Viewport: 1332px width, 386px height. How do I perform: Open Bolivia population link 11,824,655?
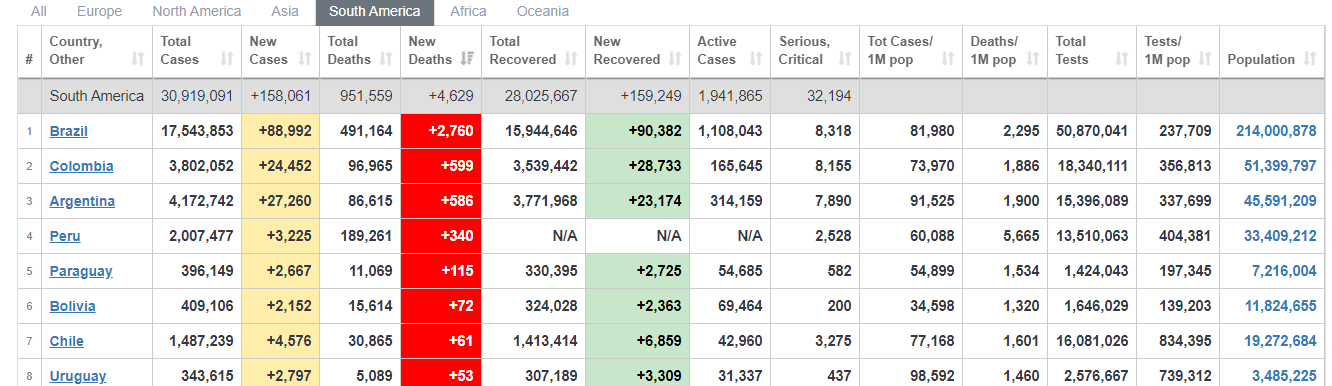pyautogui.click(x=1280, y=306)
